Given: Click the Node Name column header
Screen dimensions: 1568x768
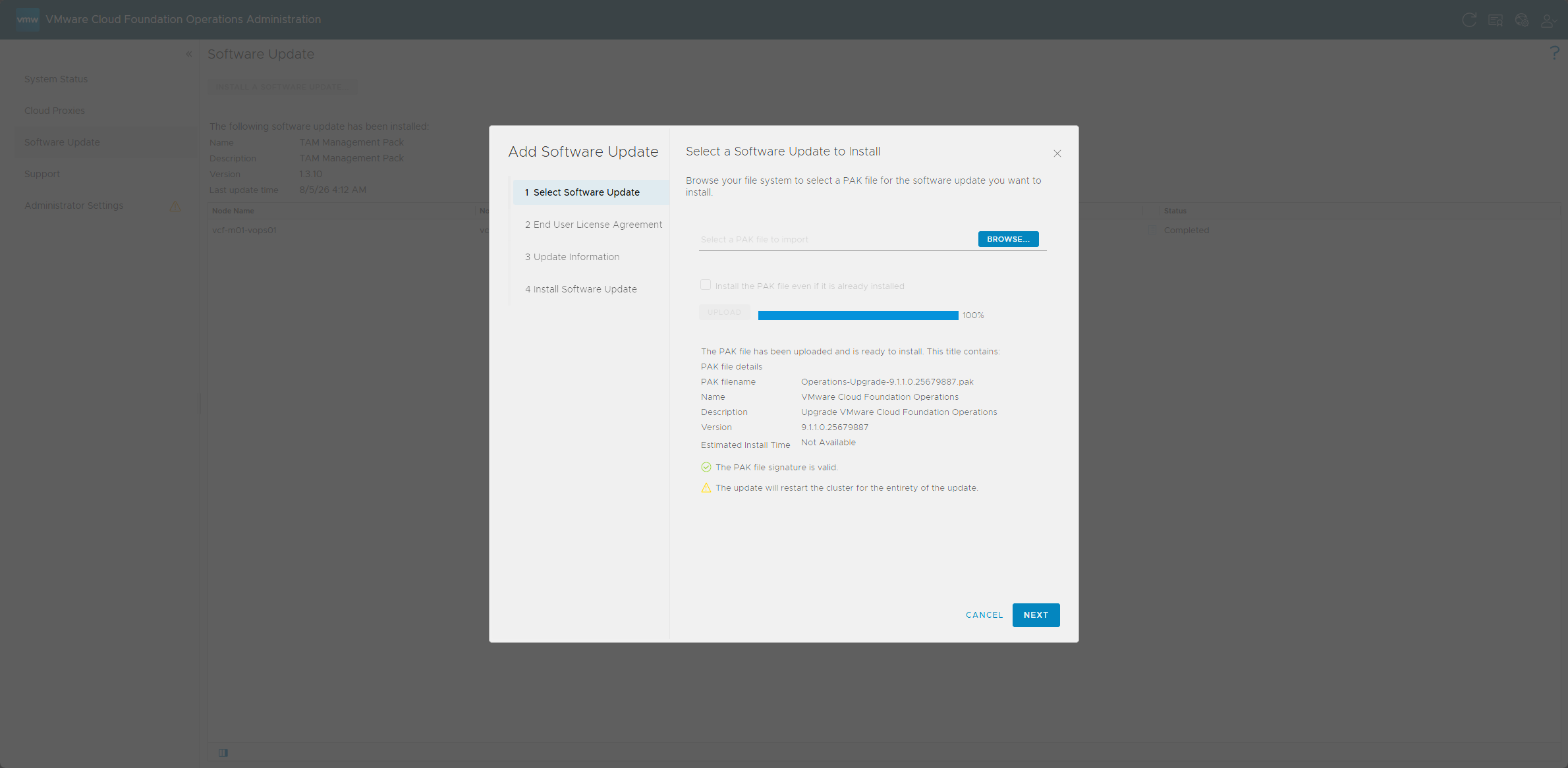Looking at the screenshot, I should 233,211.
